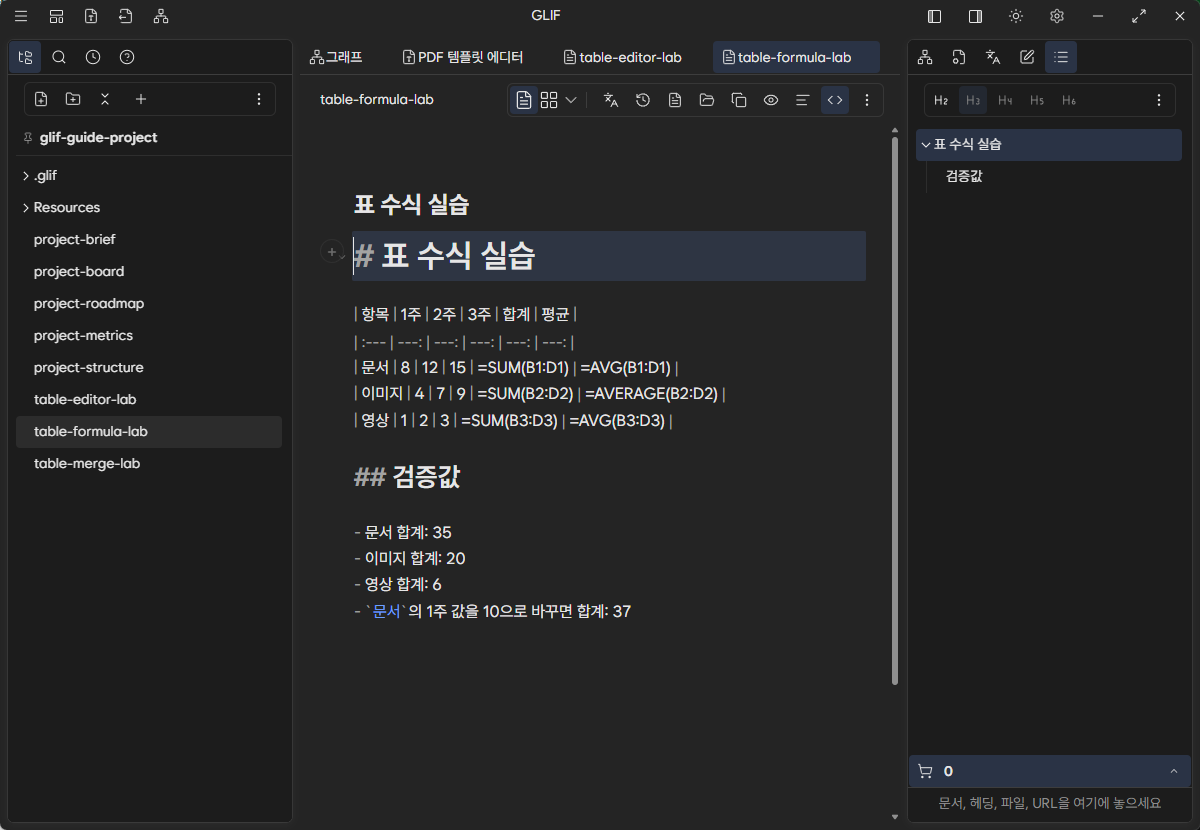Filter outline to H3 level
Image resolution: width=1200 pixels, height=830 pixels.
973,100
